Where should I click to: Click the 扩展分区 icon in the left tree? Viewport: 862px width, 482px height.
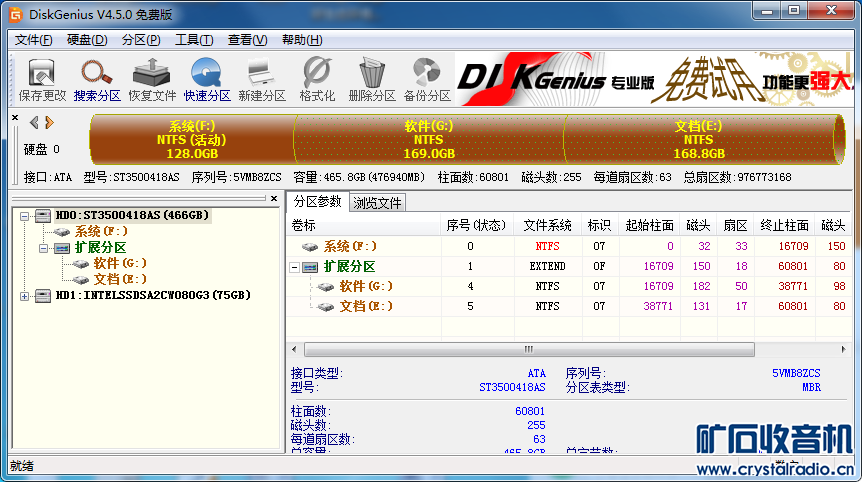[x=62, y=248]
